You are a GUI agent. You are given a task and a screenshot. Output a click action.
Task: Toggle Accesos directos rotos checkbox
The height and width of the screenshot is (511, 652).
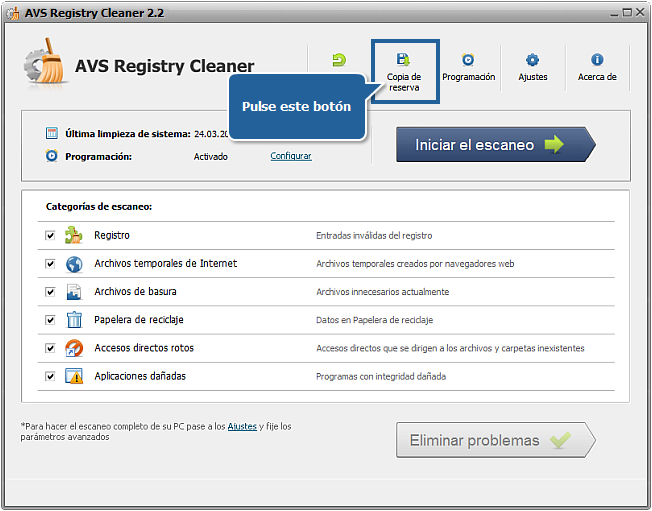point(50,348)
